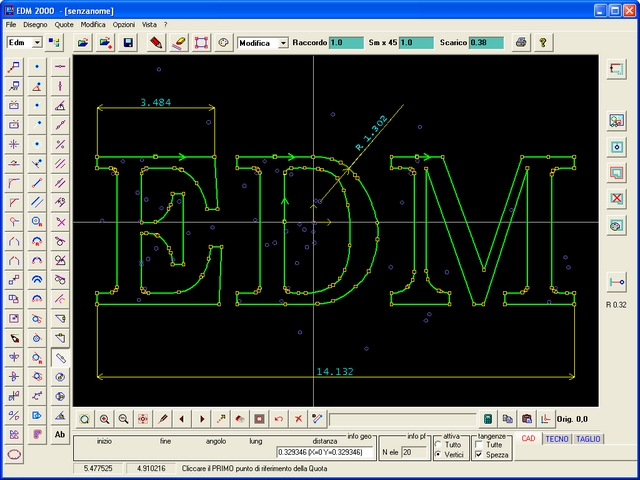Click the calculator icon

pyautogui.click(x=487, y=419)
